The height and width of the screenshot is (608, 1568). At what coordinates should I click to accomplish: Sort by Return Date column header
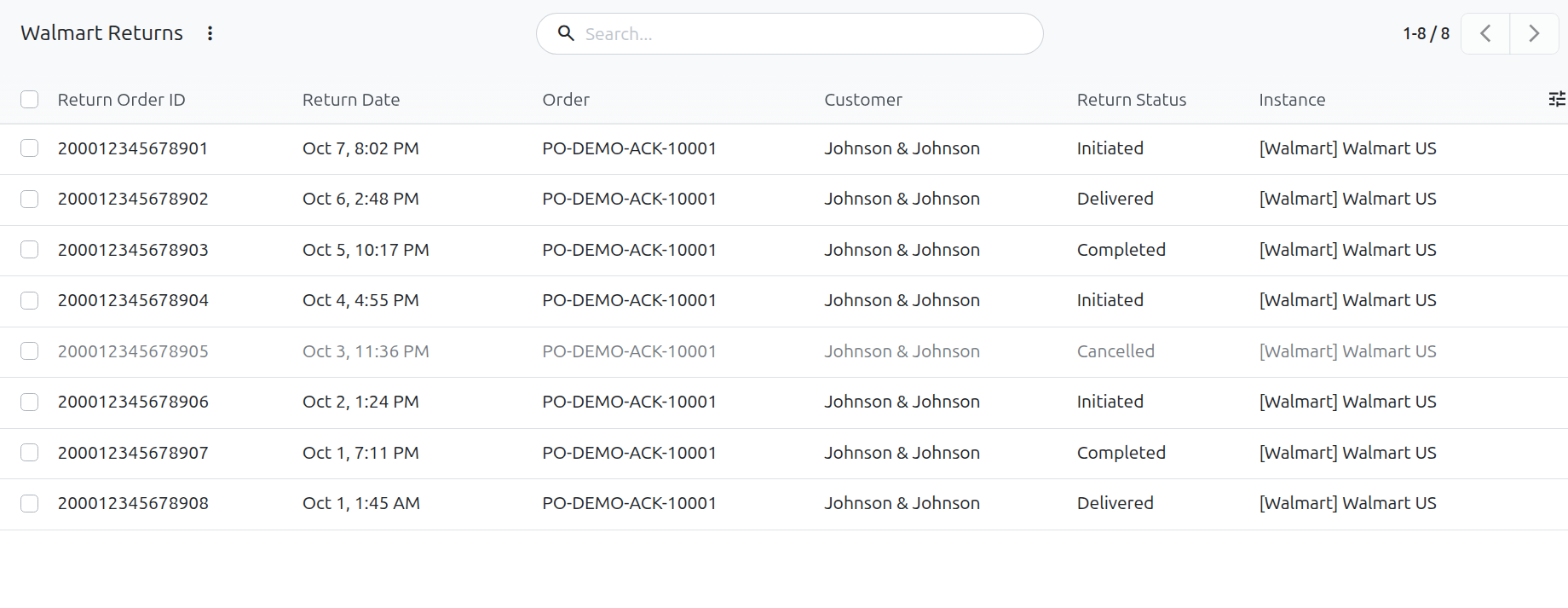click(351, 100)
